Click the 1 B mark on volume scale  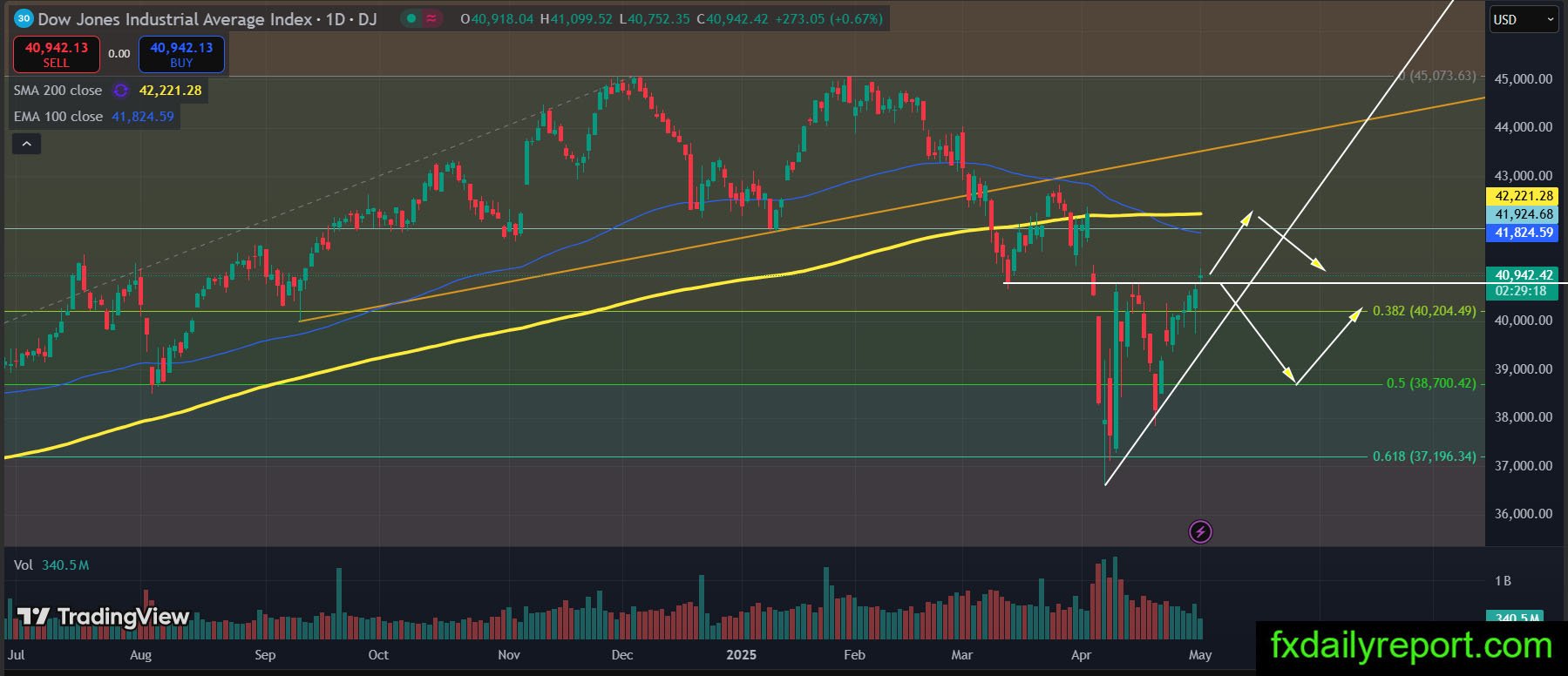(x=1503, y=581)
